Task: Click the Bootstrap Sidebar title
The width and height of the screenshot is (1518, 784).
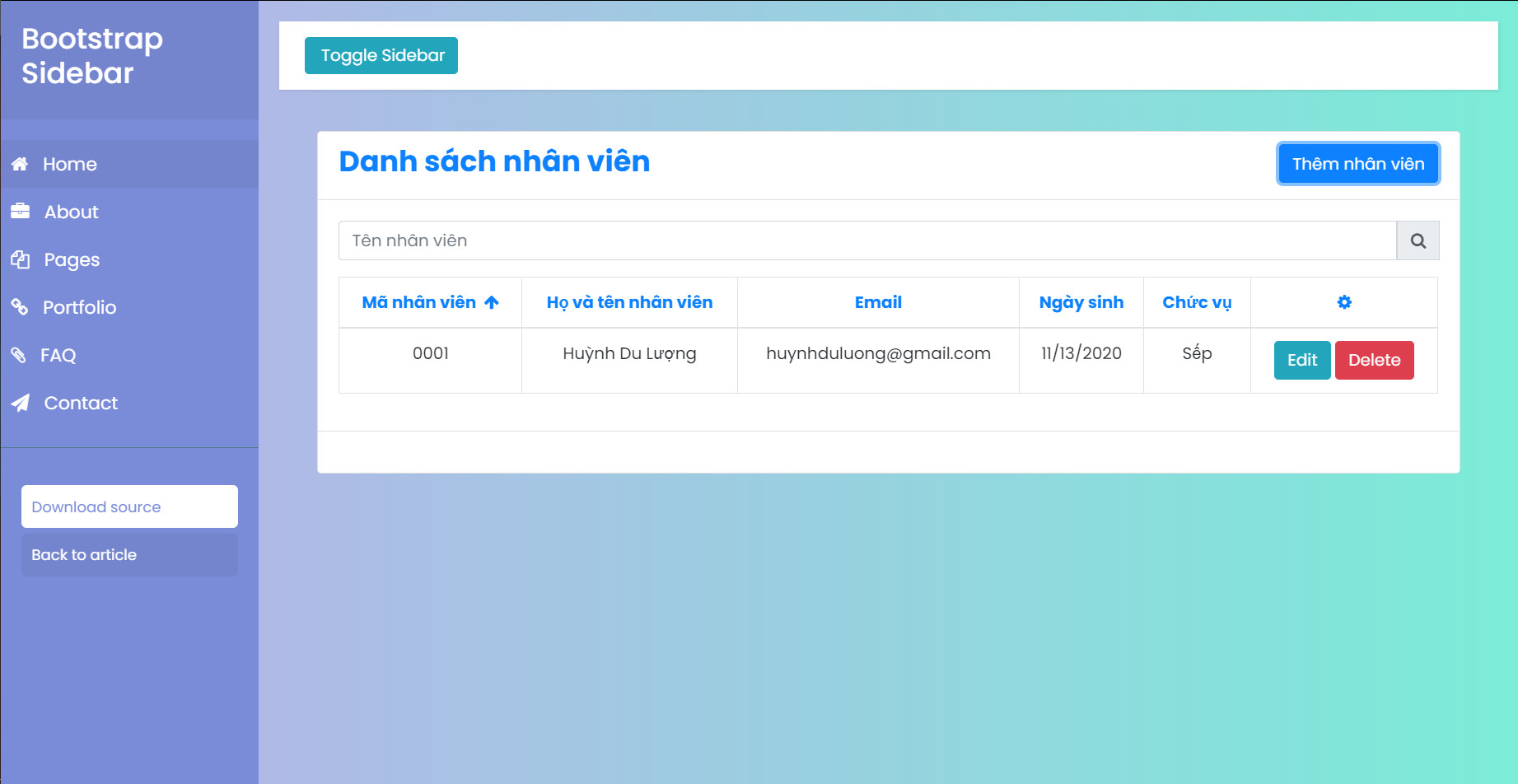Action: point(92,56)
